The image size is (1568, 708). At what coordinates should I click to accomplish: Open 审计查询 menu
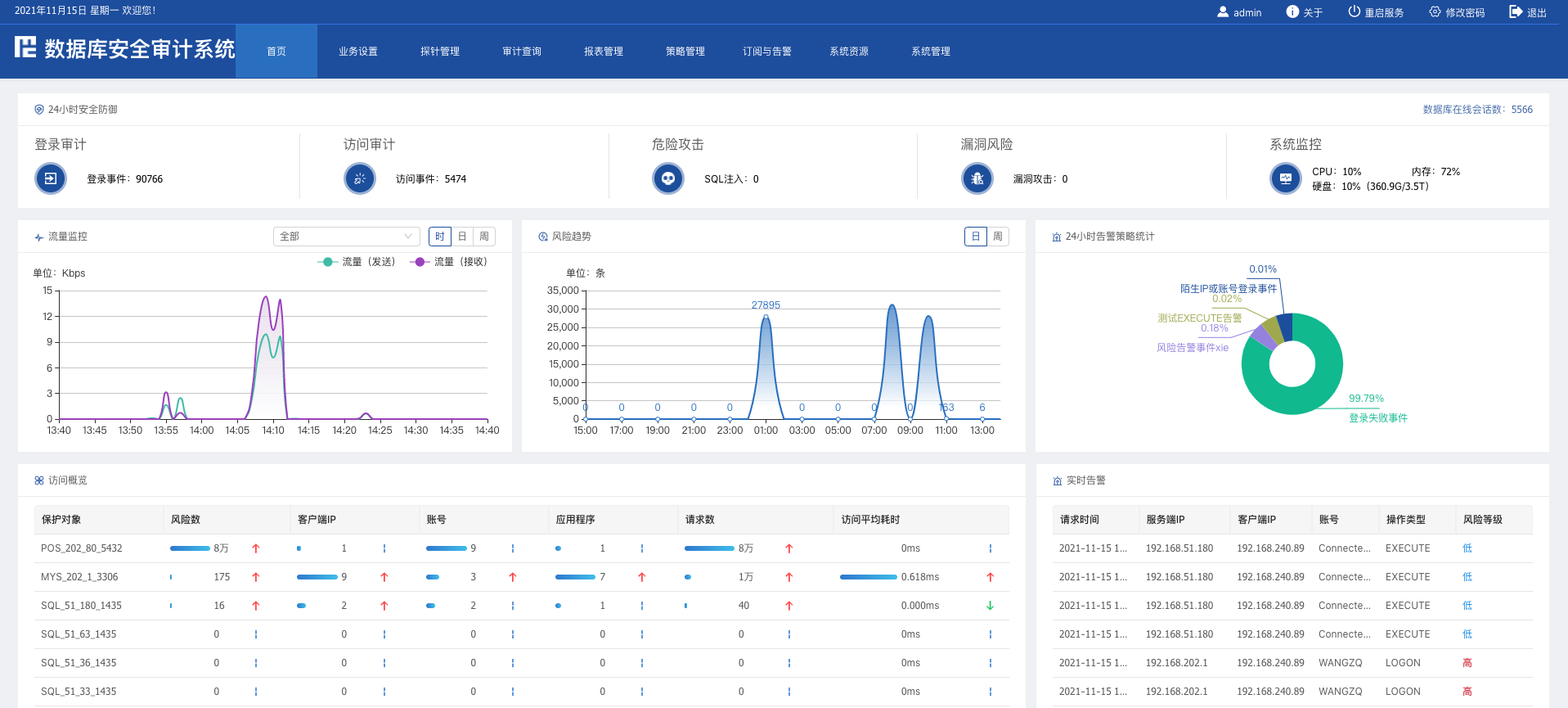[522, 51]
